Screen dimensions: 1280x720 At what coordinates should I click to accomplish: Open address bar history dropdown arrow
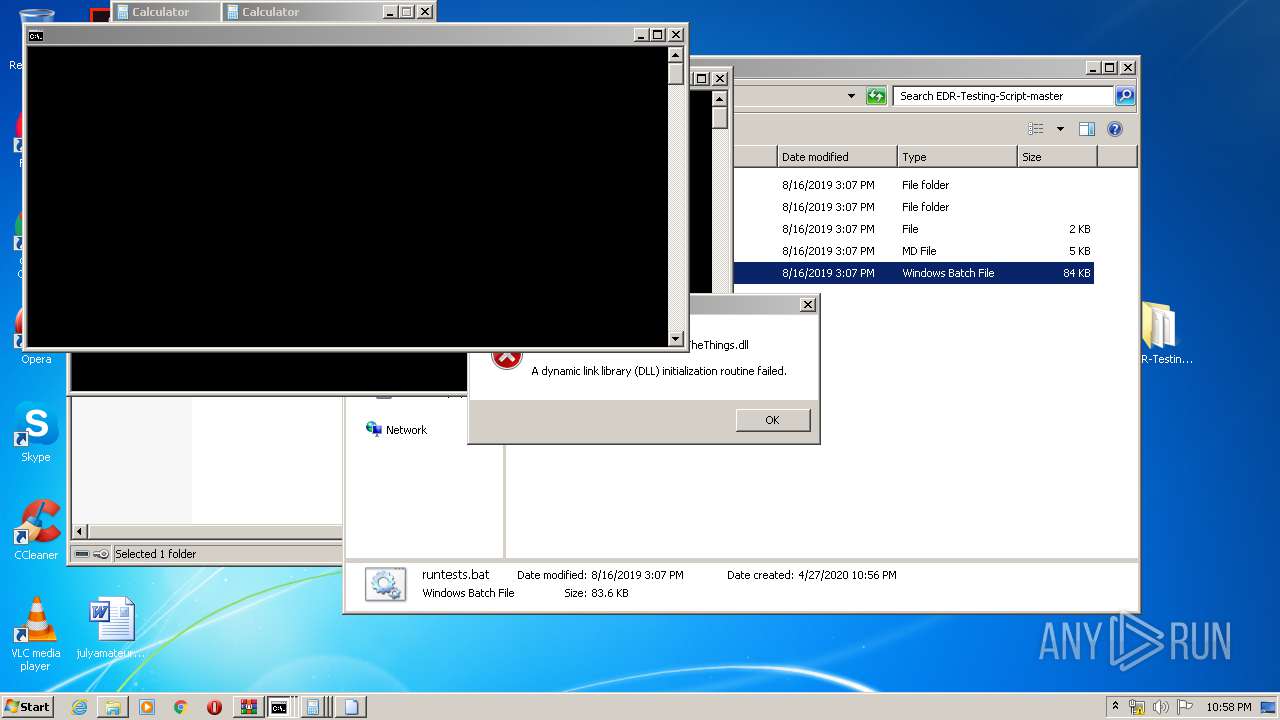(x=851, y=96)
